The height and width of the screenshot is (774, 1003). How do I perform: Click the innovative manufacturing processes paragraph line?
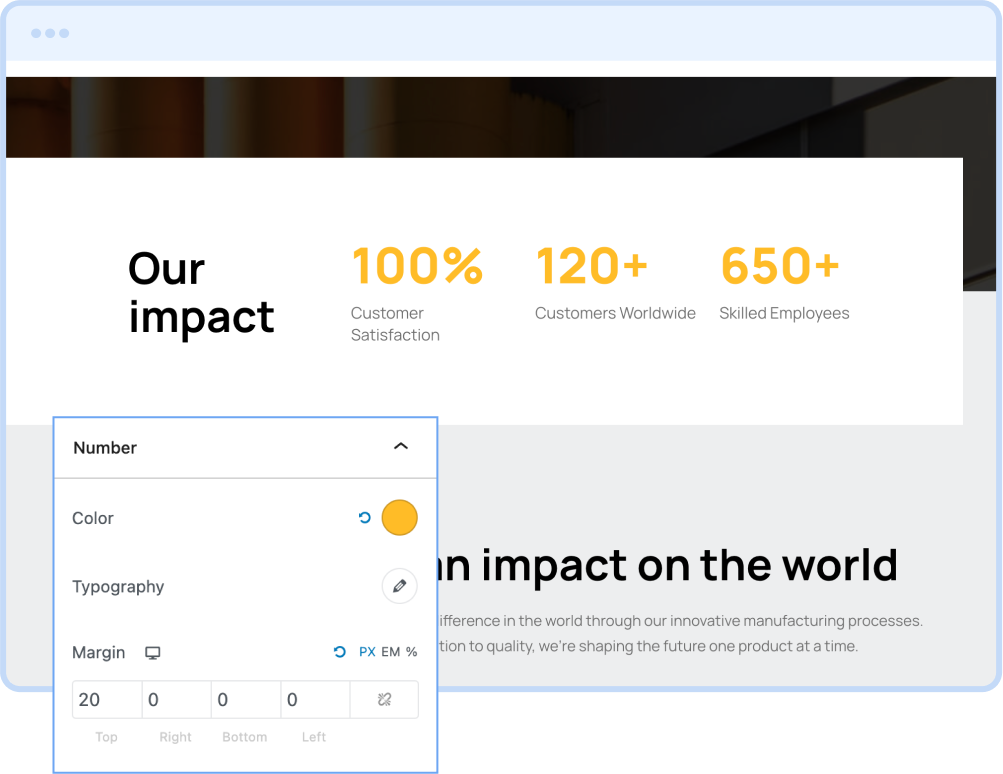click(681, 620)
